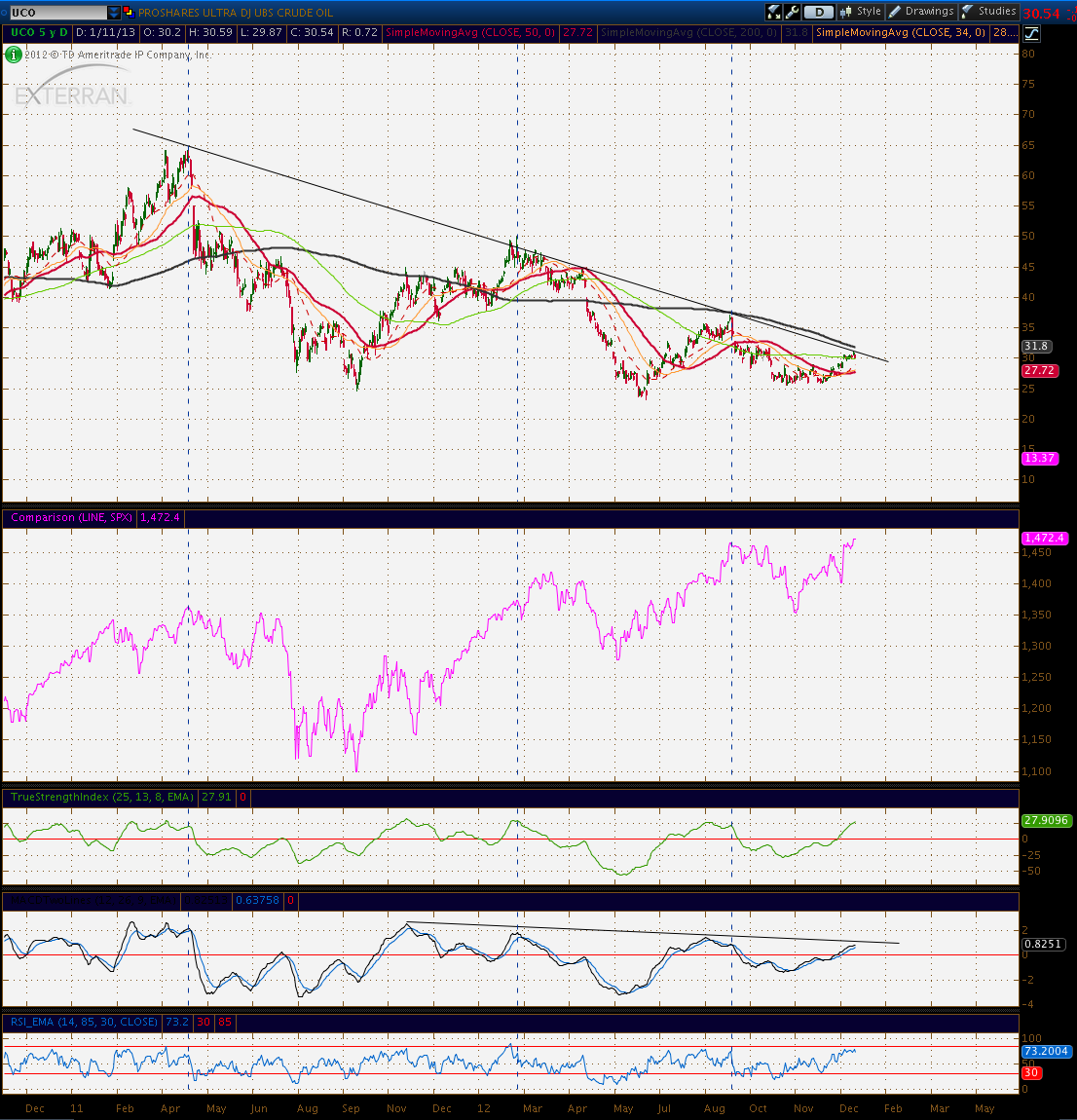Click the 27.72 SMA 50 header value

click(577, 33)
